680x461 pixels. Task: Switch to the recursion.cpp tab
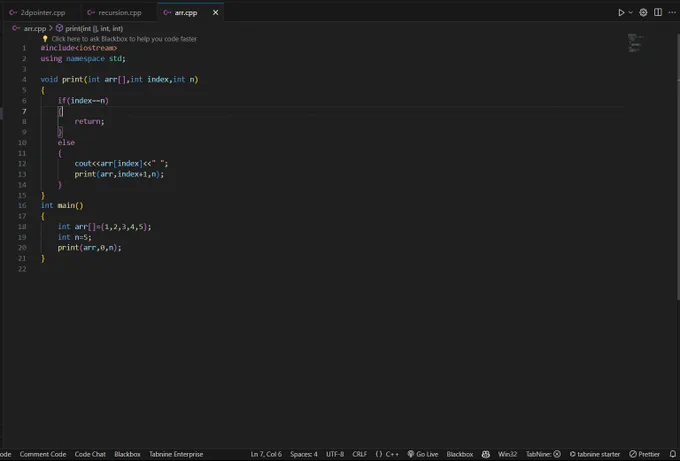[x=120, y=13]
